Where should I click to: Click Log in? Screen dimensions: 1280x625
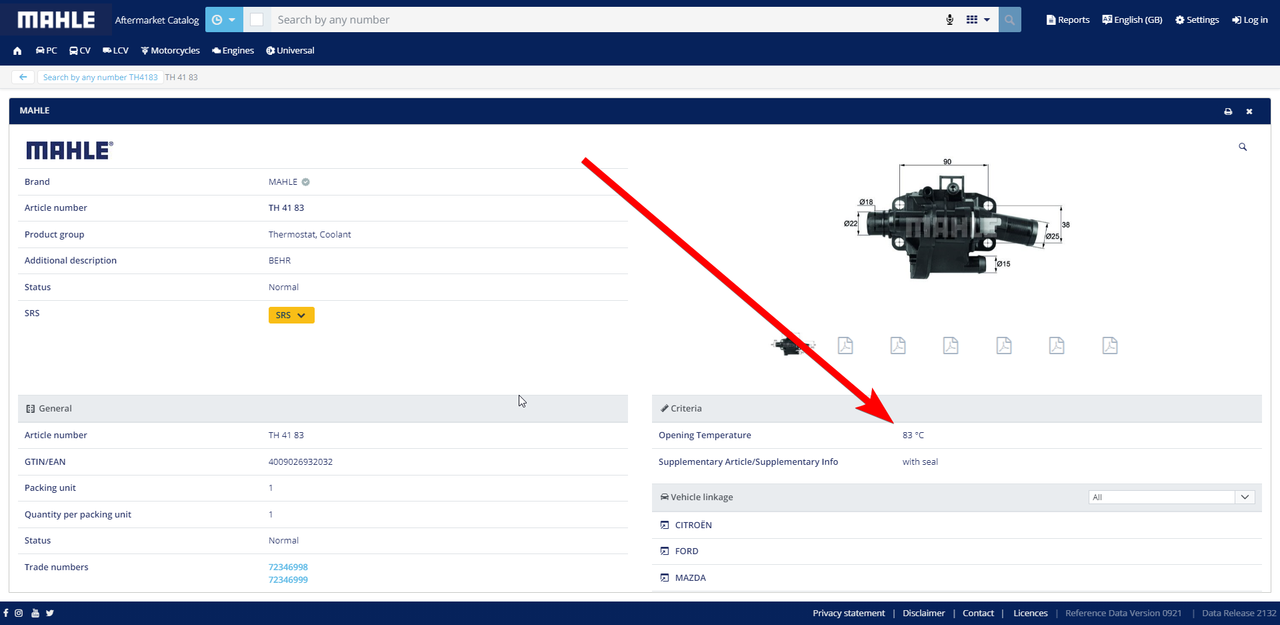(1250, 19)
